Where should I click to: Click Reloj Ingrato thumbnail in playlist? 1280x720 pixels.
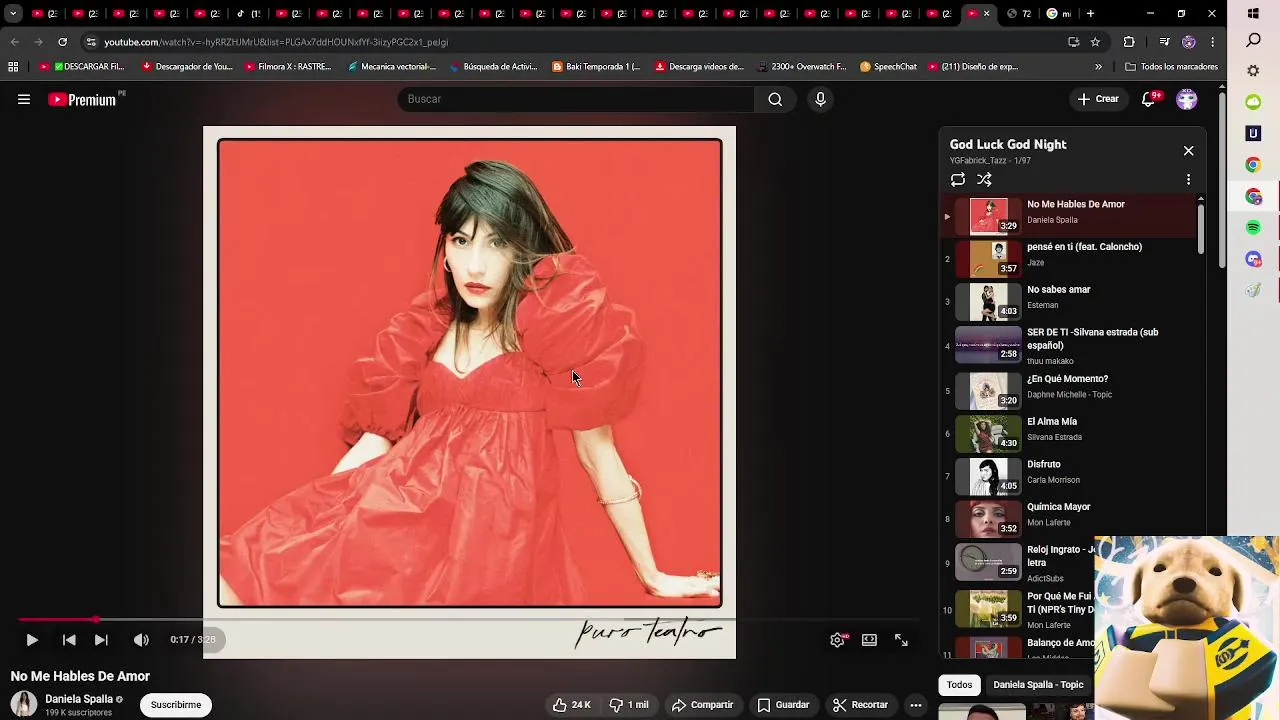coord(988,562)
